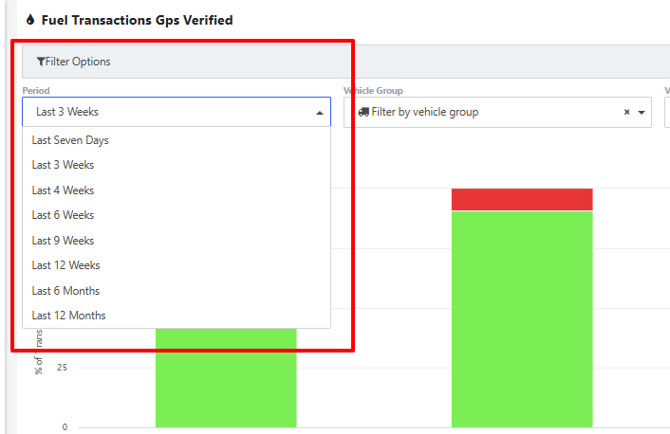Select the Last 12 Months option

tap(69, 315)
